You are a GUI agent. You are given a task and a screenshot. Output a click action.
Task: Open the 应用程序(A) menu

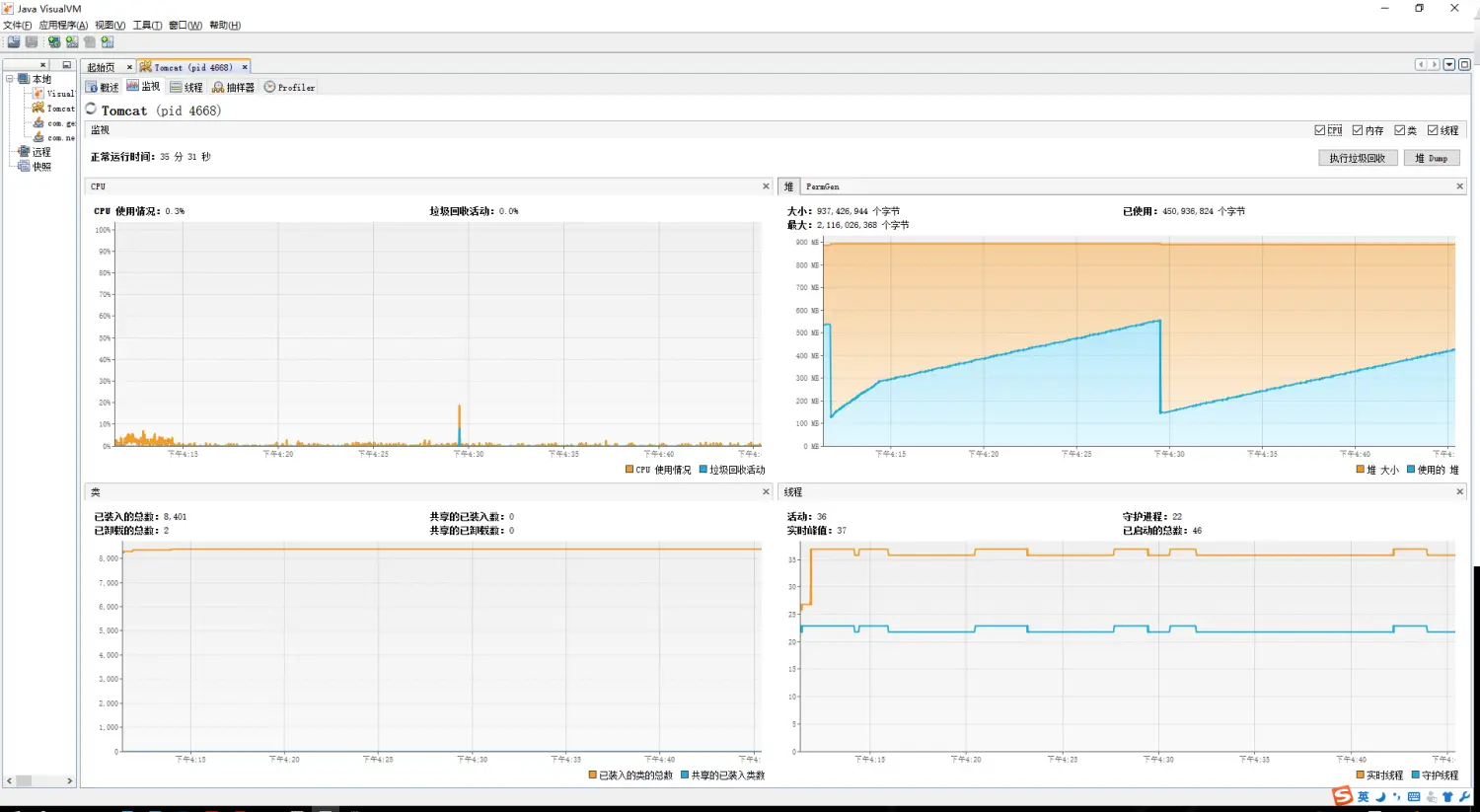pyautogui.click(x=63, y=26)
